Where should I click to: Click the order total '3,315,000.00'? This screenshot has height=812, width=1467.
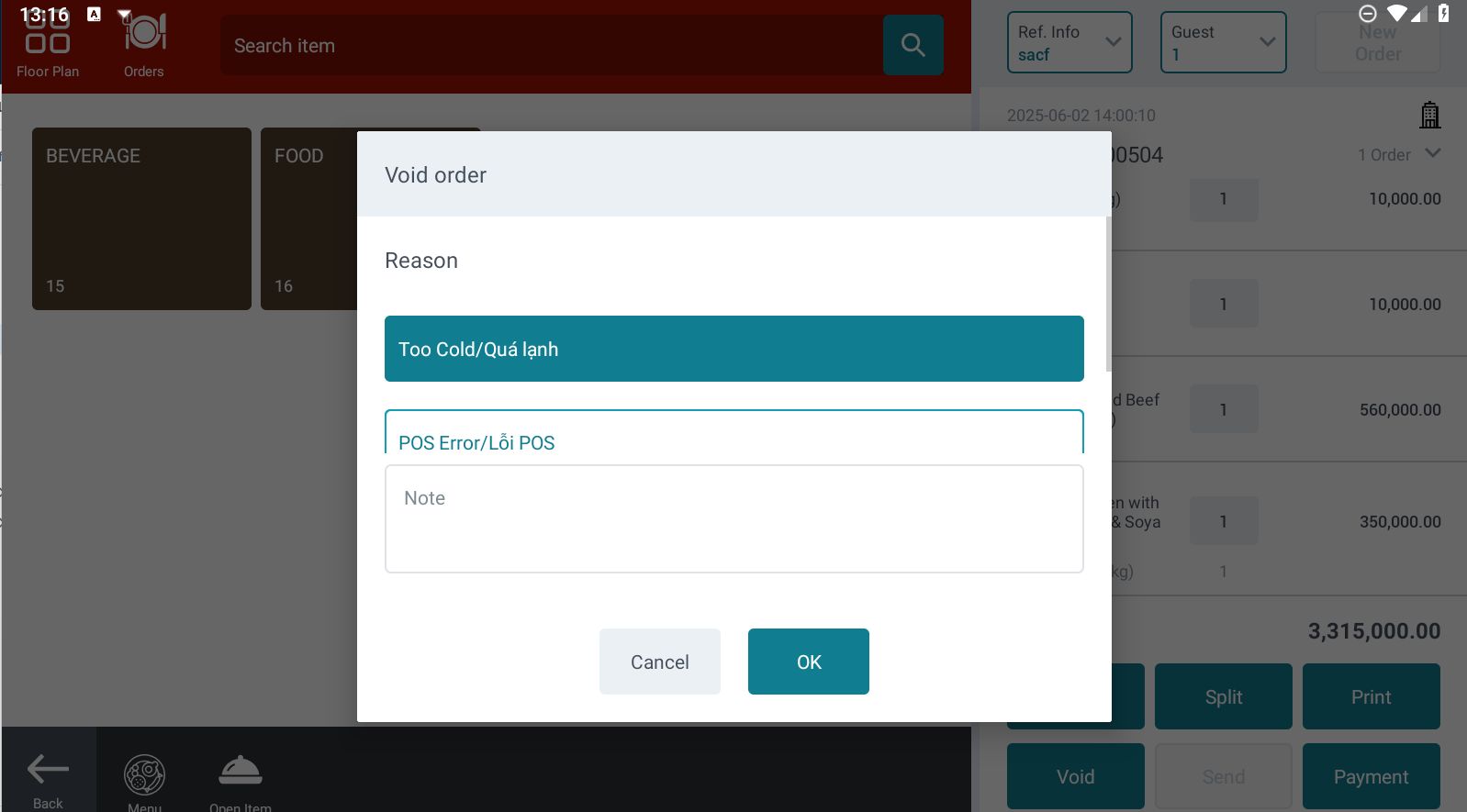tap(1374, 631)
